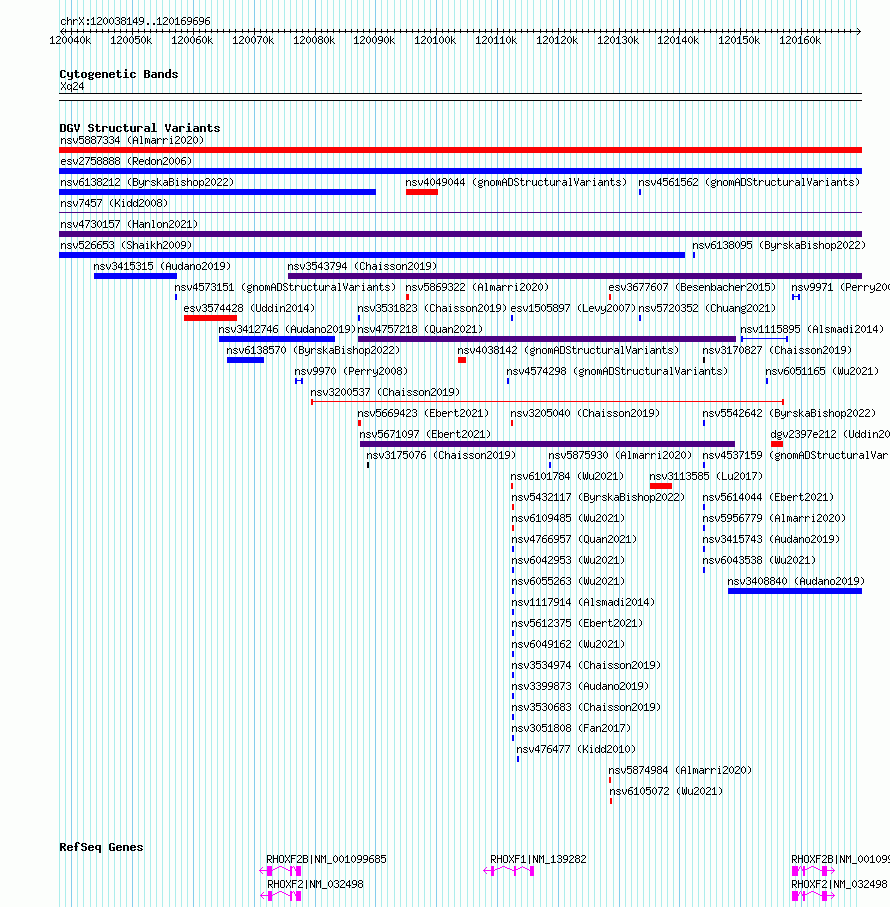Open the esv3677607 (Besenbacher2015) label
The image size is (890, 907).
coord(692,287)
